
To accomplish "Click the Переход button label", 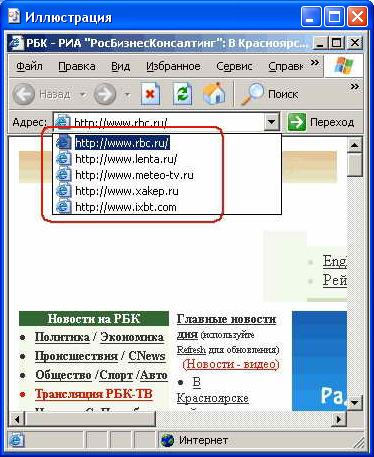I will (332, 122).
